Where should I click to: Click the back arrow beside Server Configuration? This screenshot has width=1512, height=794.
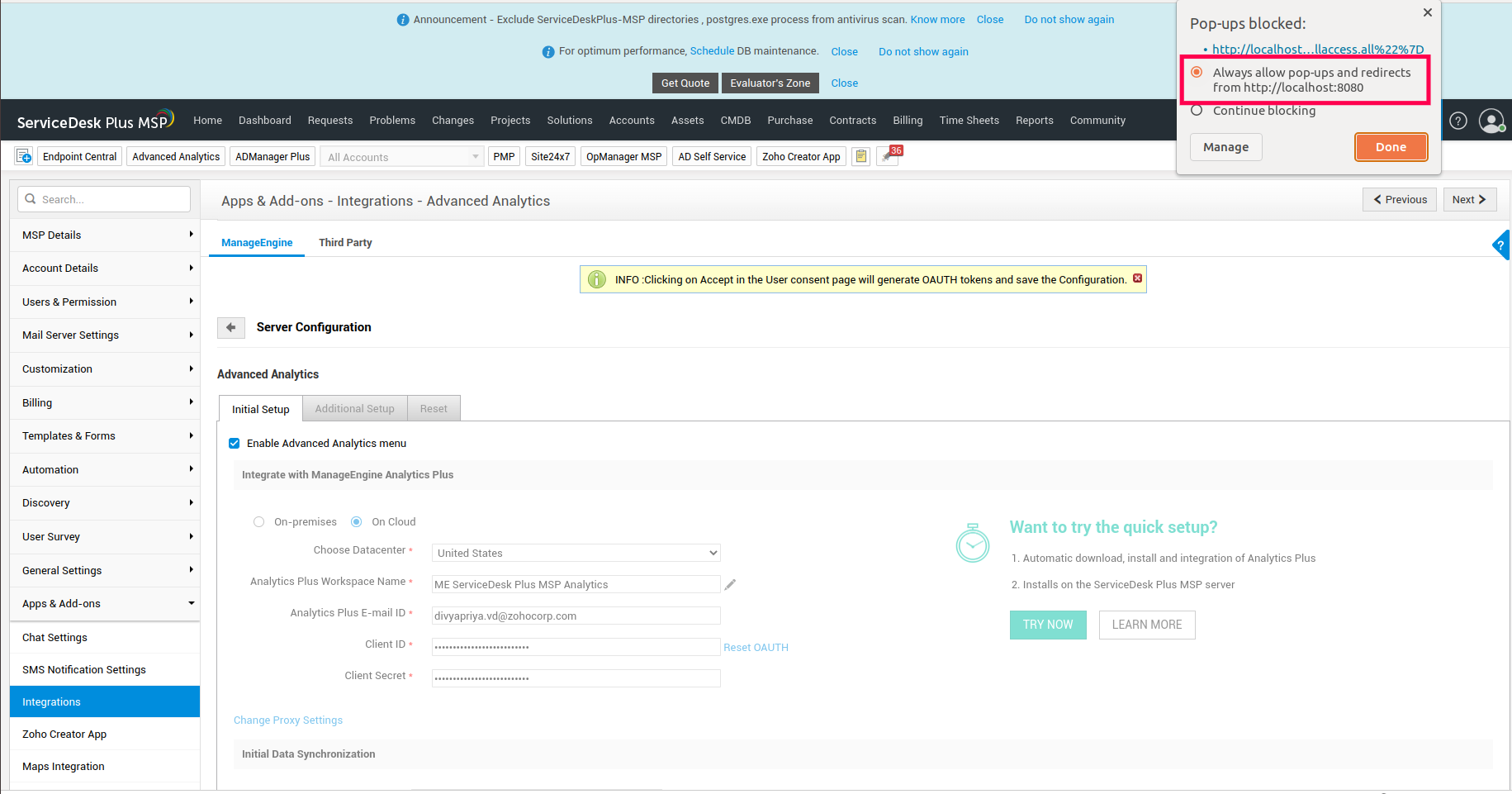point(231,328)
